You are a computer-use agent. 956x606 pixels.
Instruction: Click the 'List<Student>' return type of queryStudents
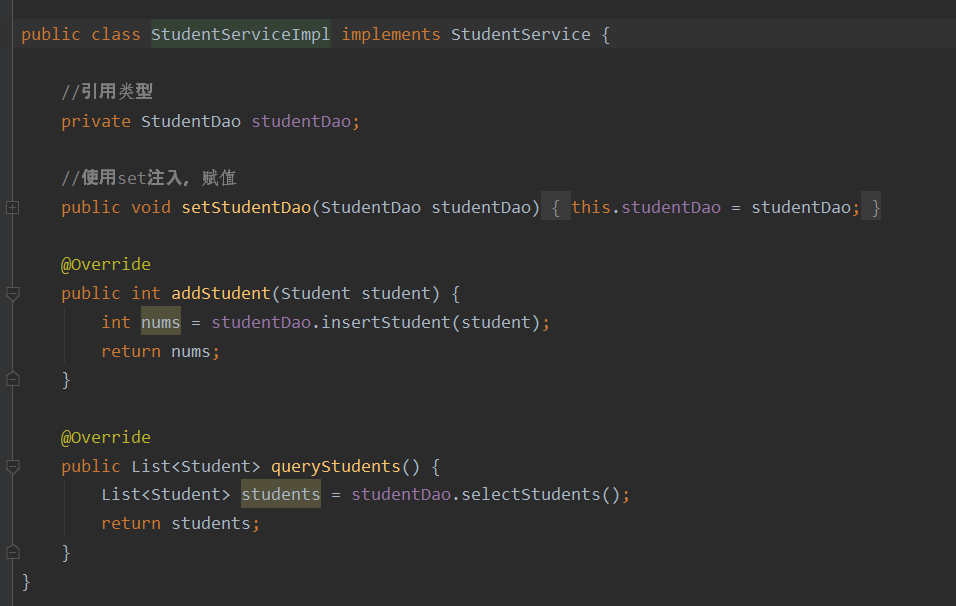pos(196,466)
